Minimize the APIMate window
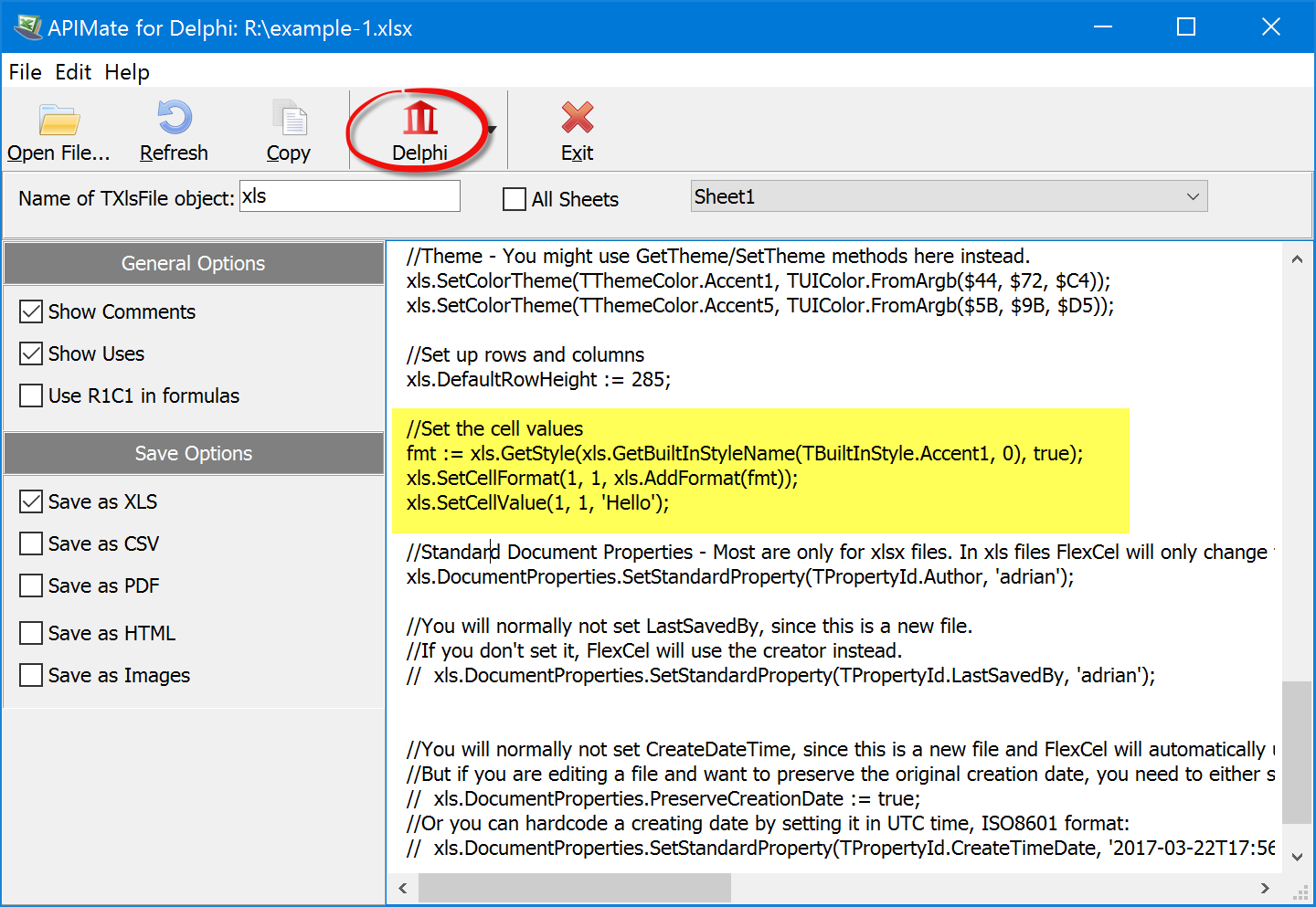 (x=1103, y=26)
